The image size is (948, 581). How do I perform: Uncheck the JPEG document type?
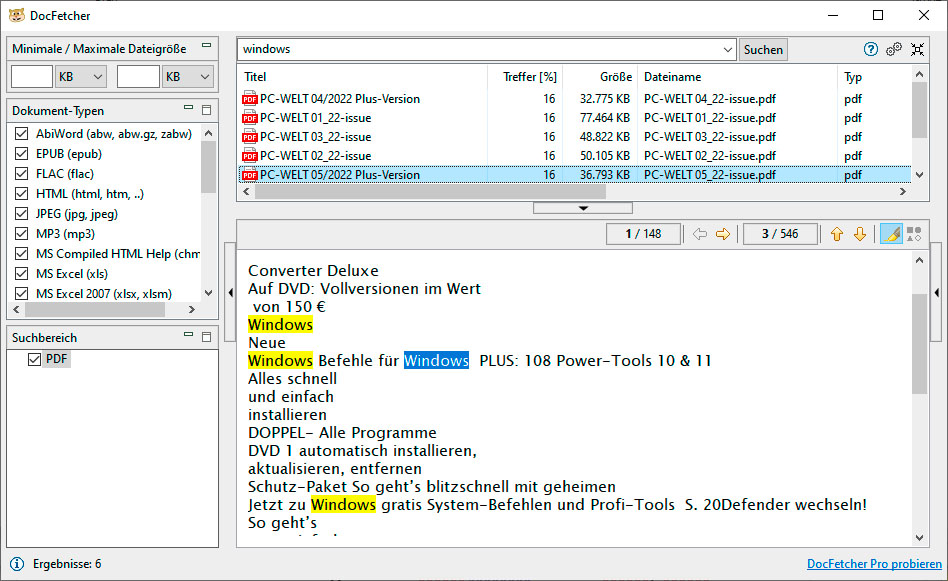[22, 213]
